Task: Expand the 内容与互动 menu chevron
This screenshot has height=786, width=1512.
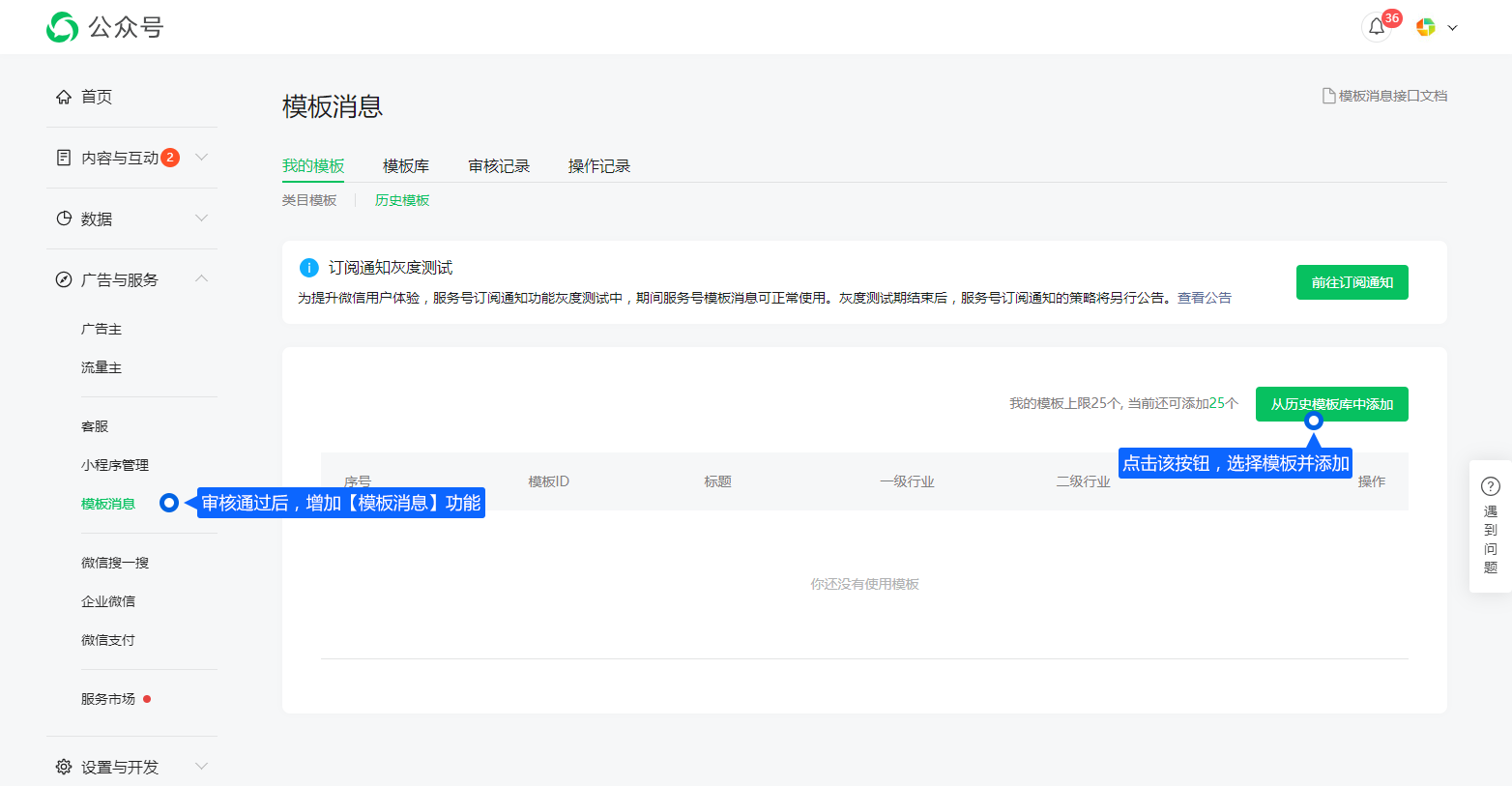Action: (x=201, y=158)
